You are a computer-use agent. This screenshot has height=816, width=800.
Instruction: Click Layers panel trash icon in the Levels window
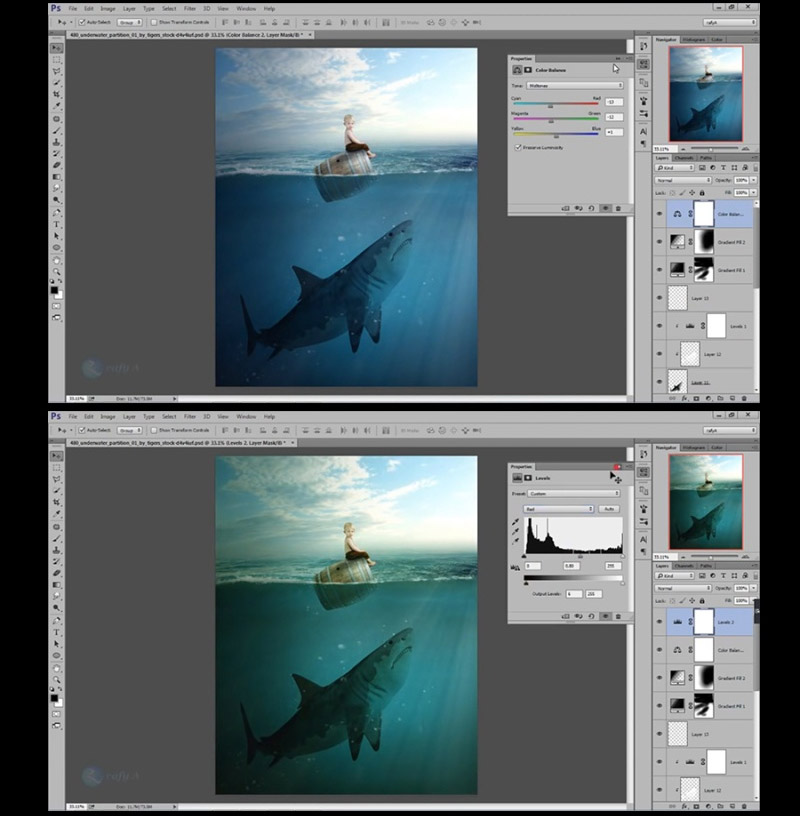(x=744, y=806)
